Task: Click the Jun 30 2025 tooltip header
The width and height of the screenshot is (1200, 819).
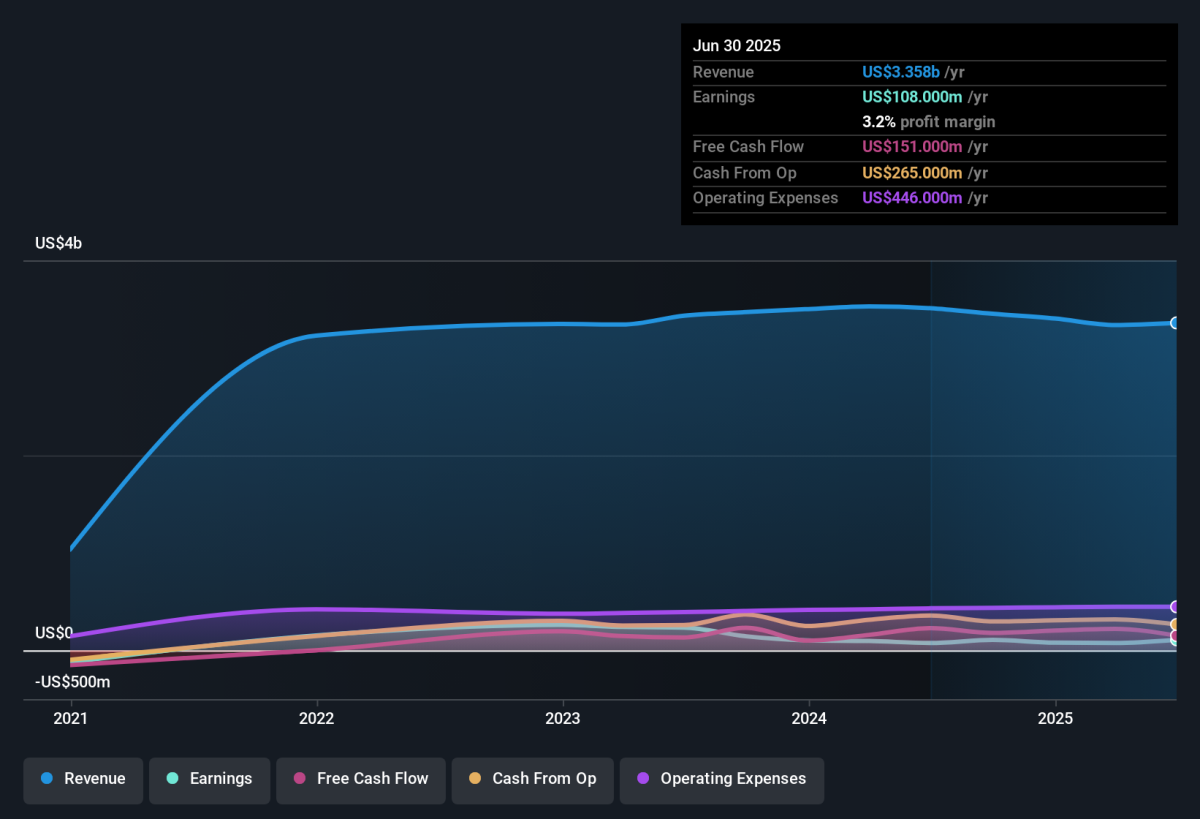Action: point(737,46)
